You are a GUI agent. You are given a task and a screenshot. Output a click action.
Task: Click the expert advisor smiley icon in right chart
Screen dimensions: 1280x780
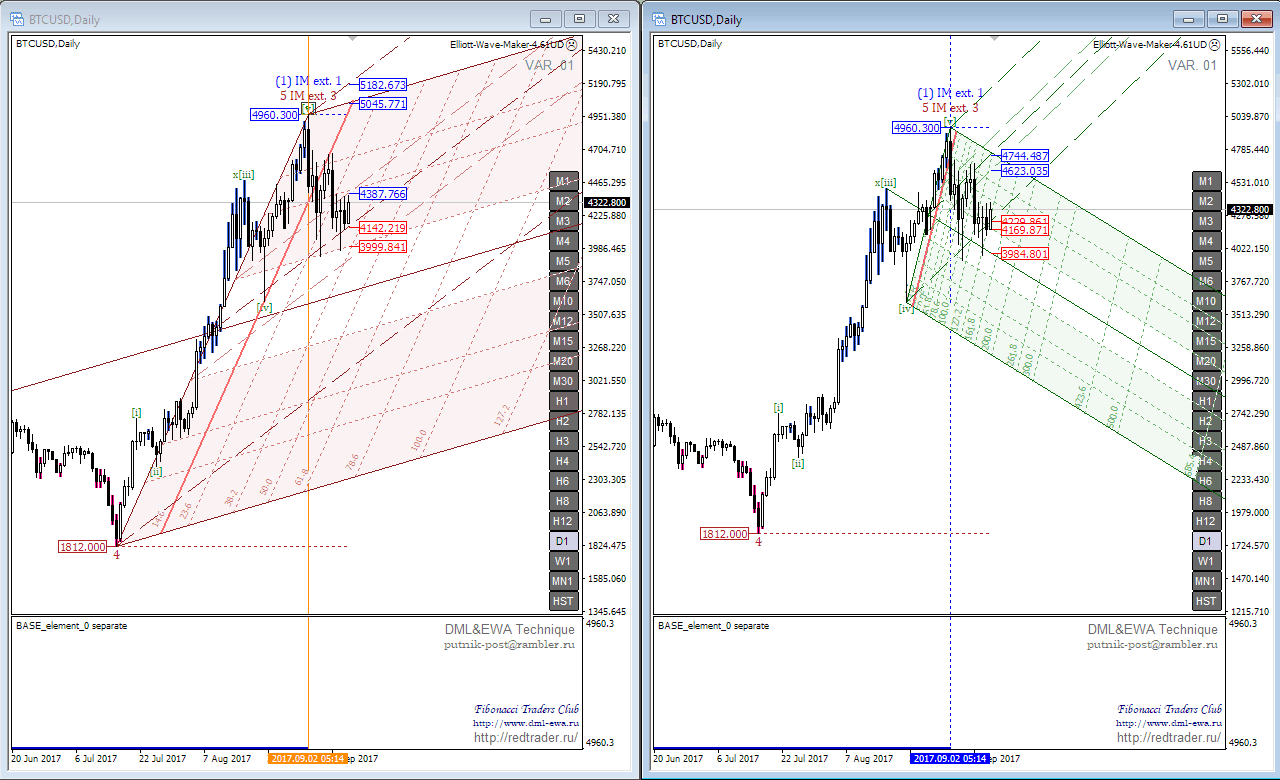[x=1213, y=44]
